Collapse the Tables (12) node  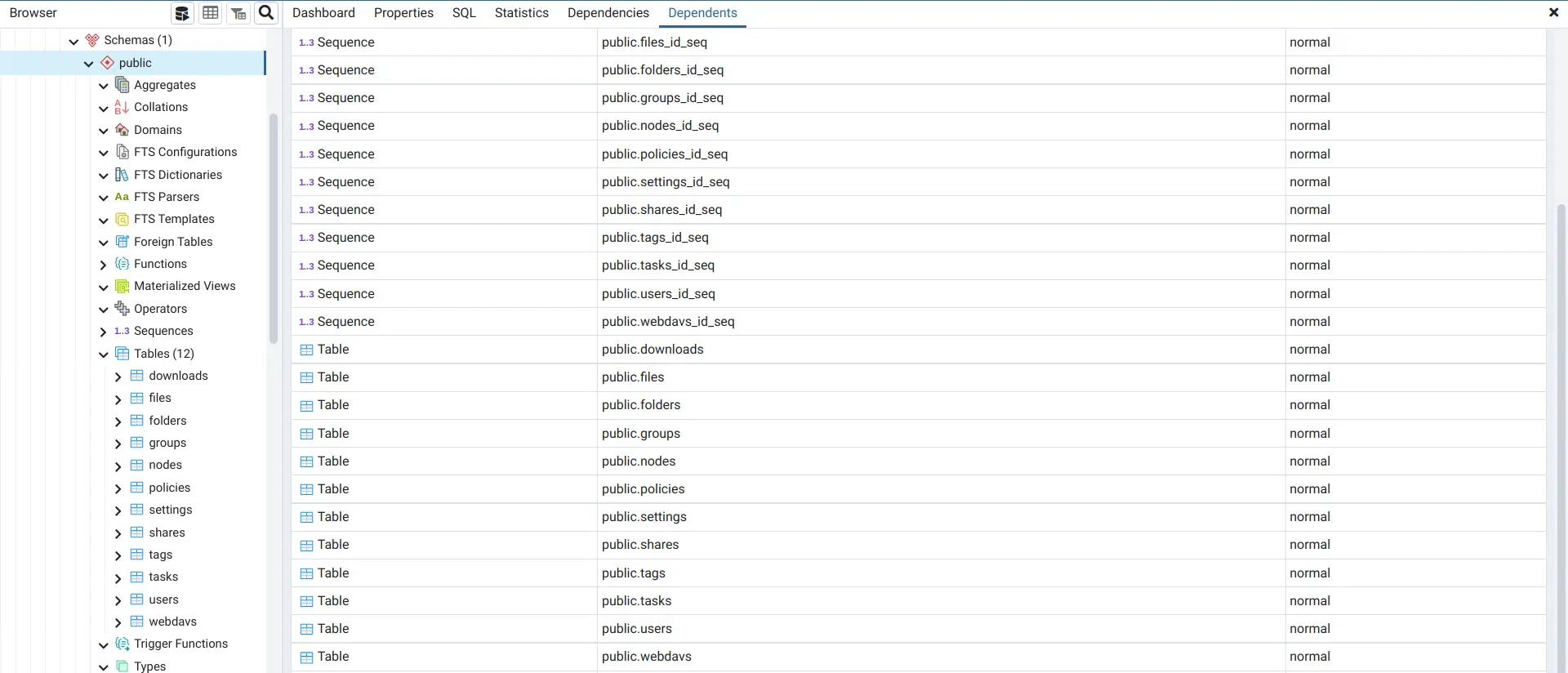tap(103, 354)
